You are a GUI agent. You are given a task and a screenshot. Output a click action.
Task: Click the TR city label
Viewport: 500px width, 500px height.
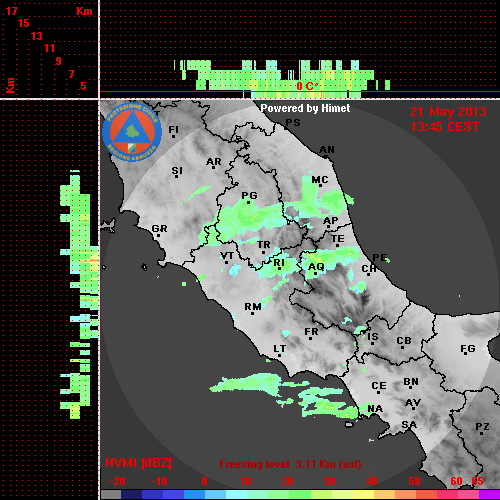coord(264,245)
